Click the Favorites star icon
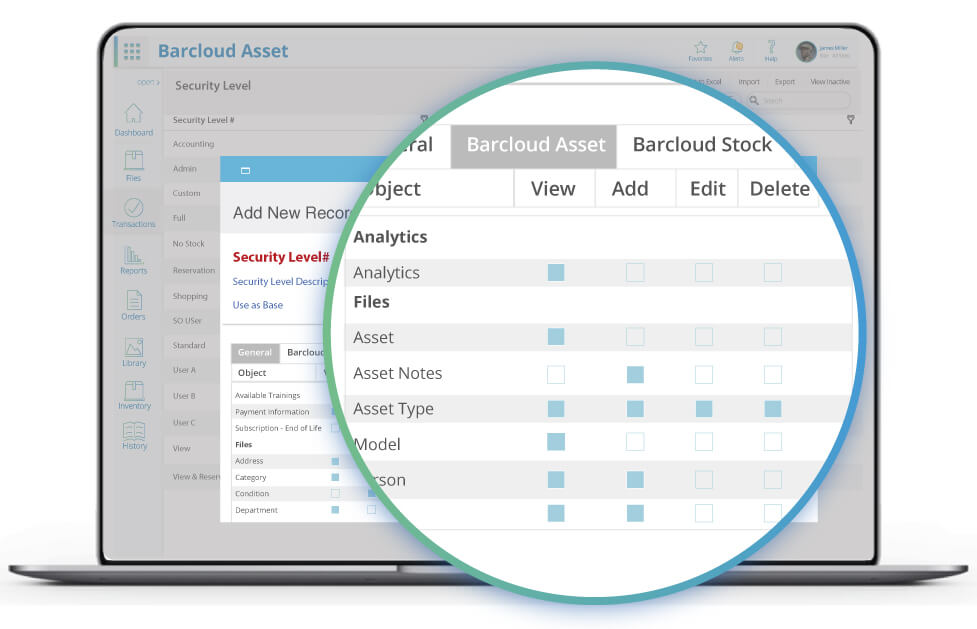The width and height of the screenshot is (977, 629). 700,48
